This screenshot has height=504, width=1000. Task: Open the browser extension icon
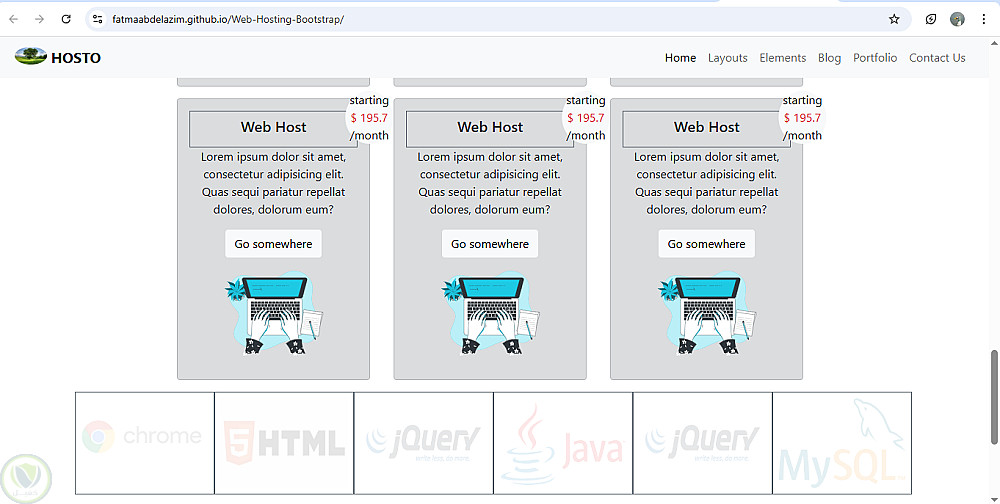tap(931, 19)
